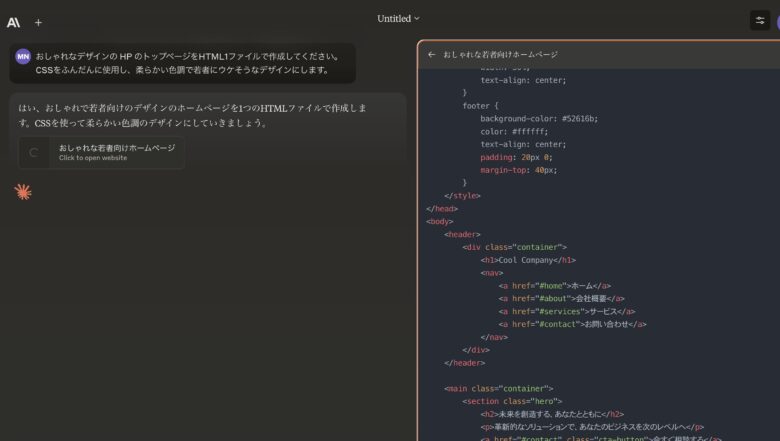Click the back arrow in the artifact panel
This screenshot has width=780, height=441.
tap(431, 55)
